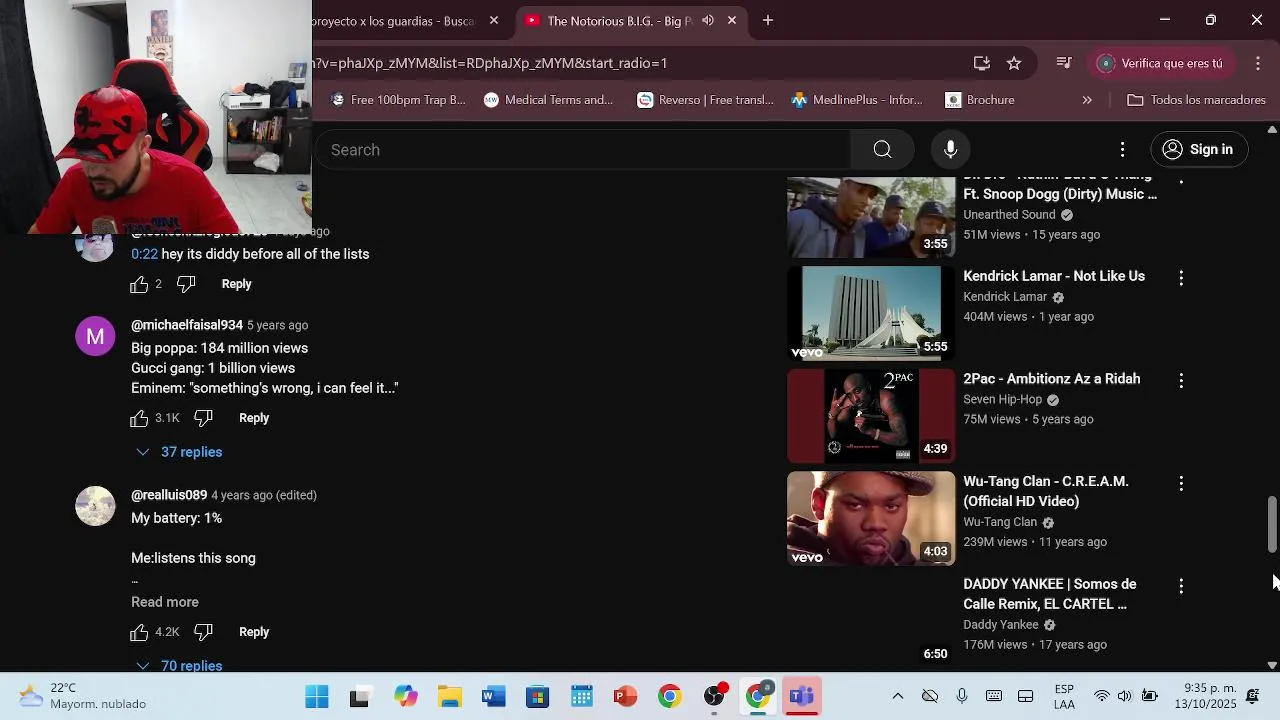Open @realluis089 channel link
This screenshot has width=1280, height=720.
pos(169,495)
